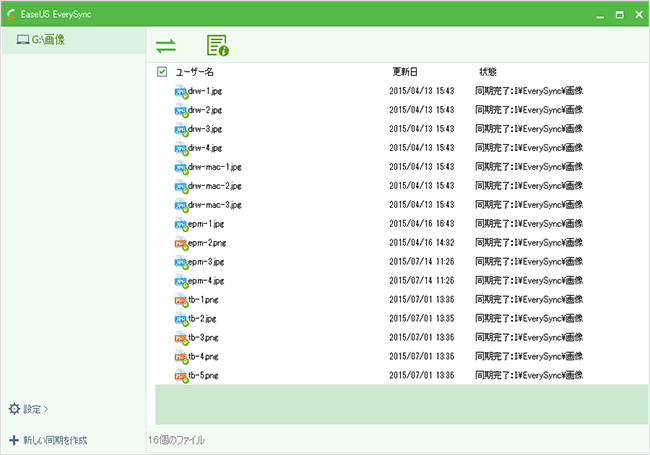Click the epm-4.jpg file icon
The height and width of the screenshot is (455, 650).
181,282
